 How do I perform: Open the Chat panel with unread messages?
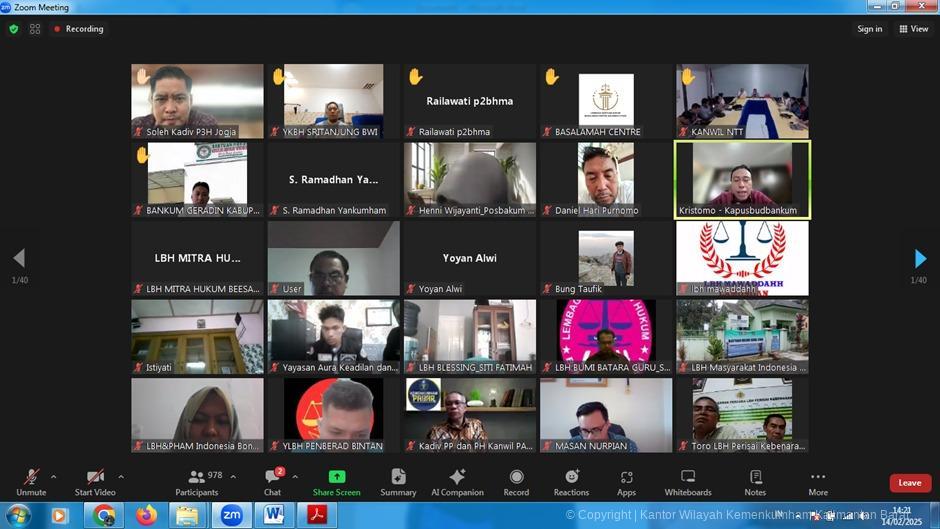click(x=272, y=481)
